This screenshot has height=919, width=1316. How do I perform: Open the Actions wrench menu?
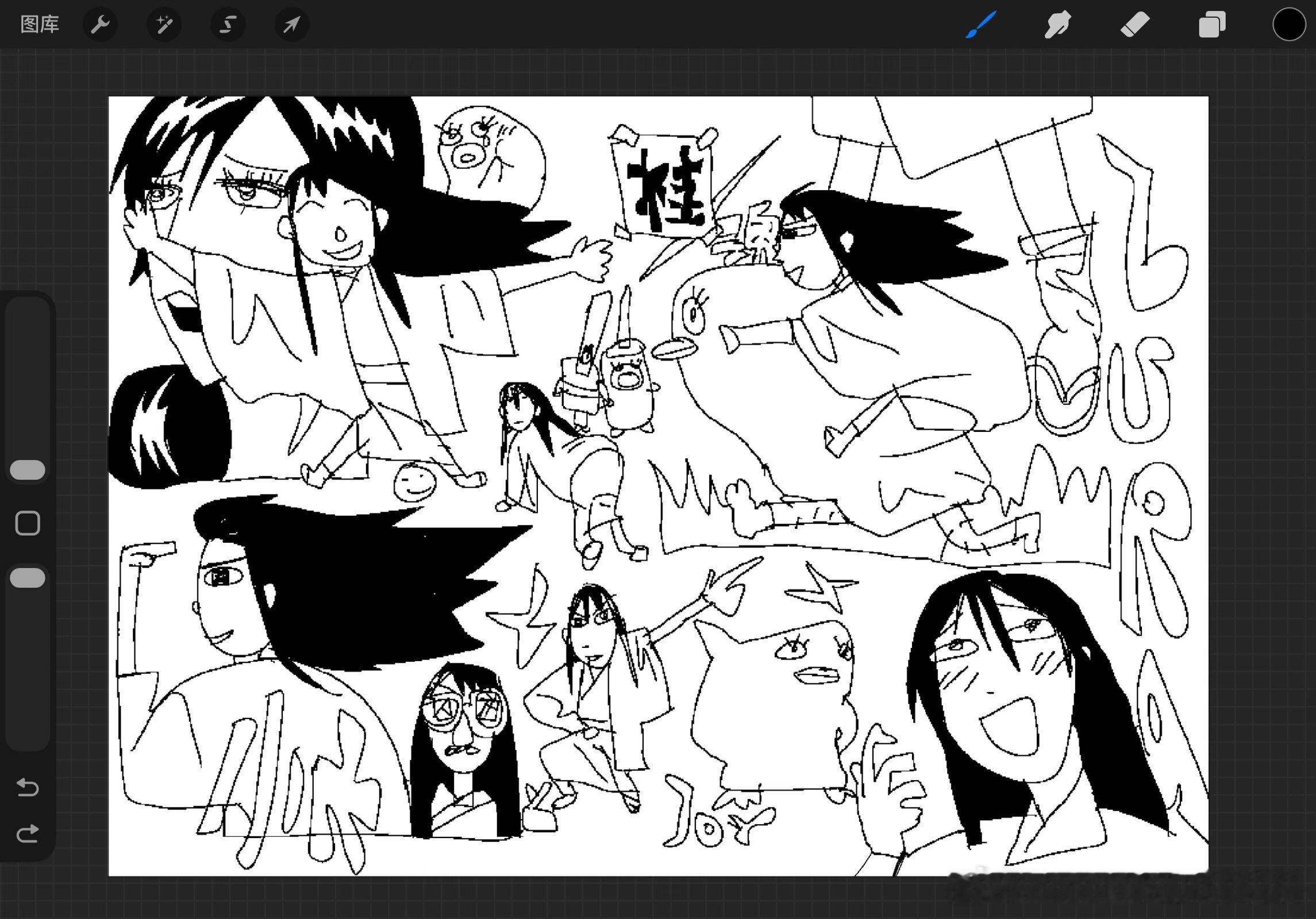[x=101, y=25]
